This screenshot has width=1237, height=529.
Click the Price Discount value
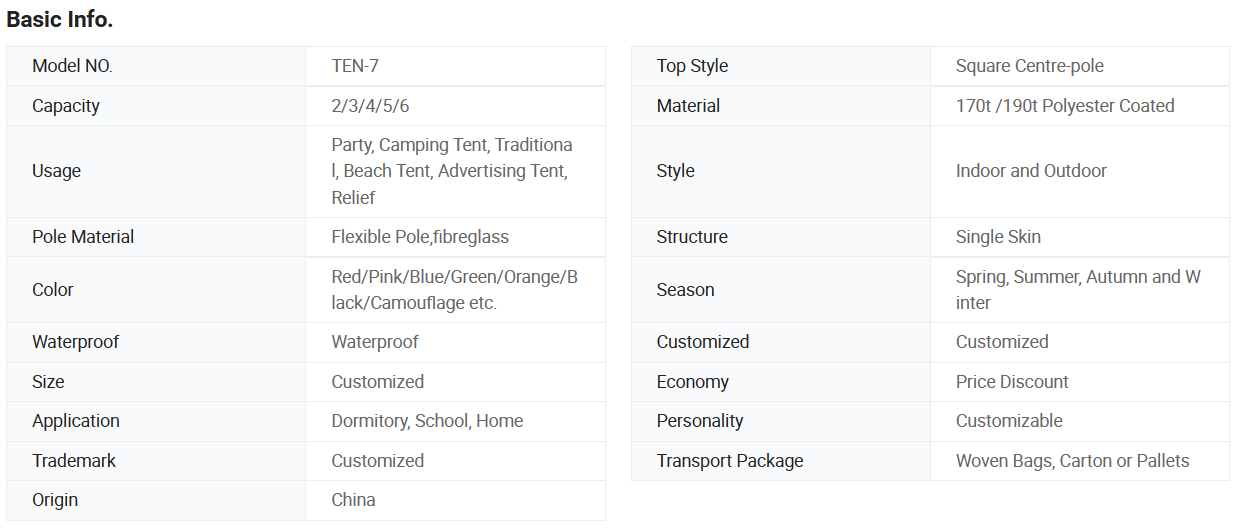1012,382
